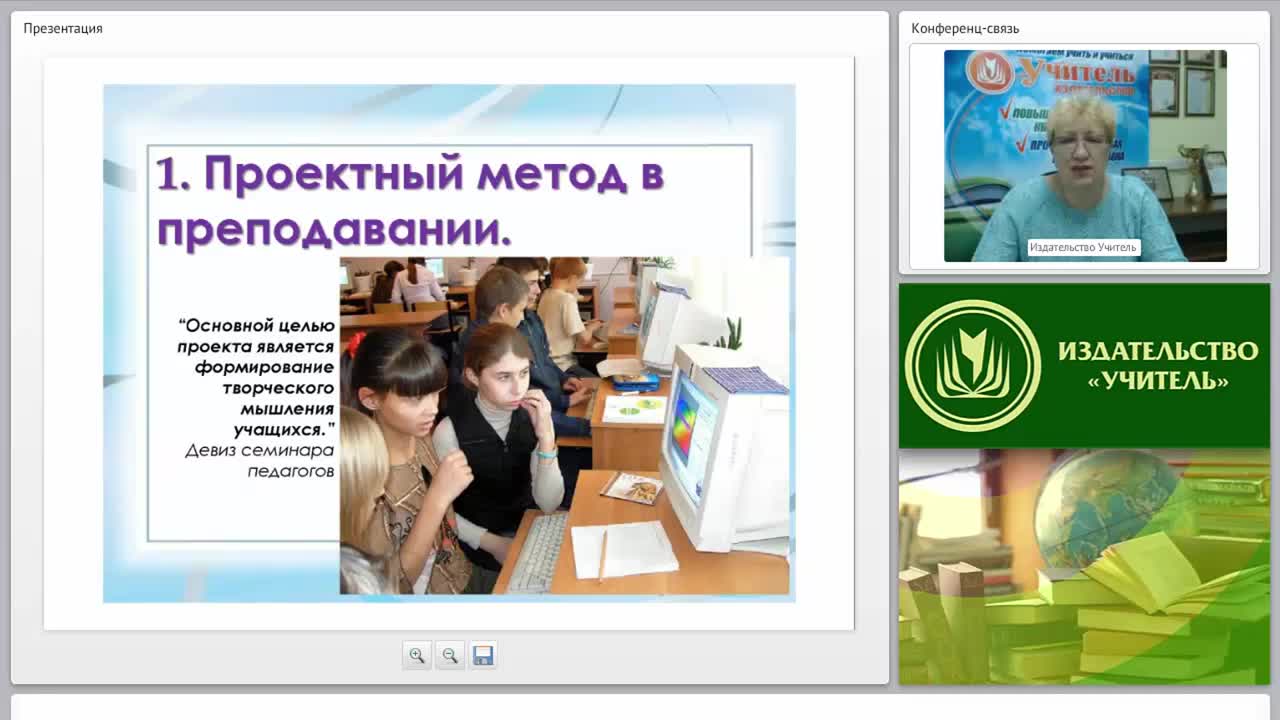The height and width of the screenshot is (720, 1280).
Task: Click the books and globe image
Action: 1084,567
